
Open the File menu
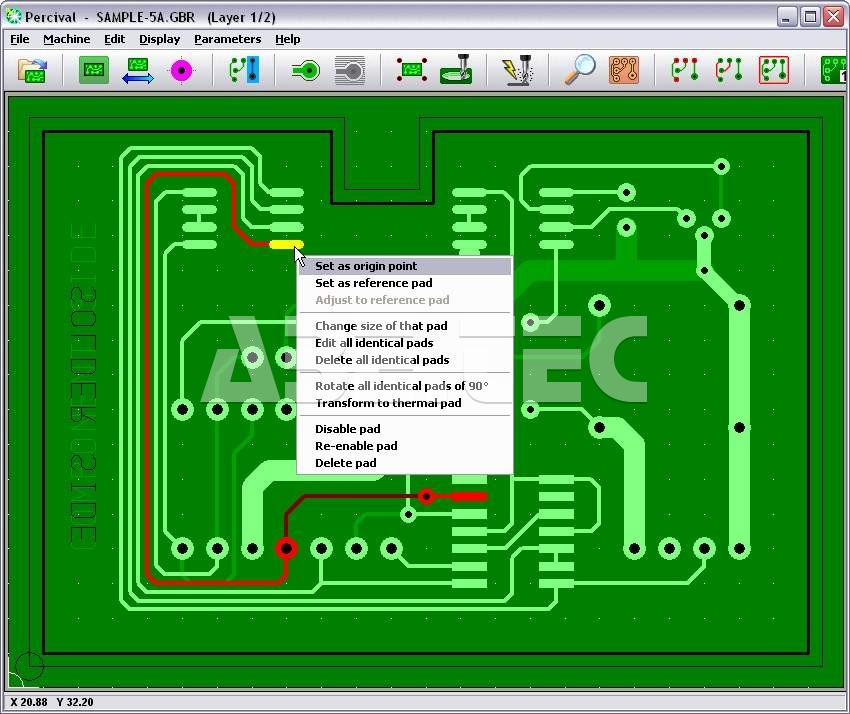pyautogui.click(x=20, y=39)
